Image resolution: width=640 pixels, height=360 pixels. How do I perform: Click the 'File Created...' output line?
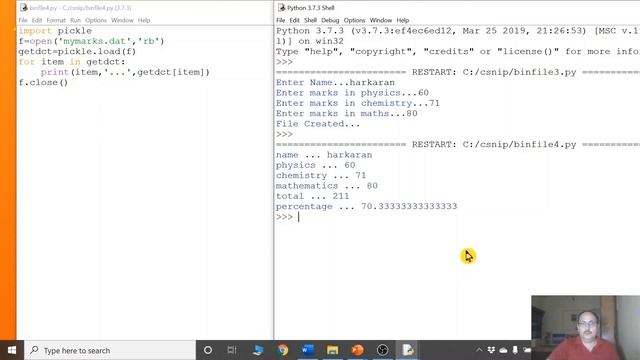click(x=318, y=124)
